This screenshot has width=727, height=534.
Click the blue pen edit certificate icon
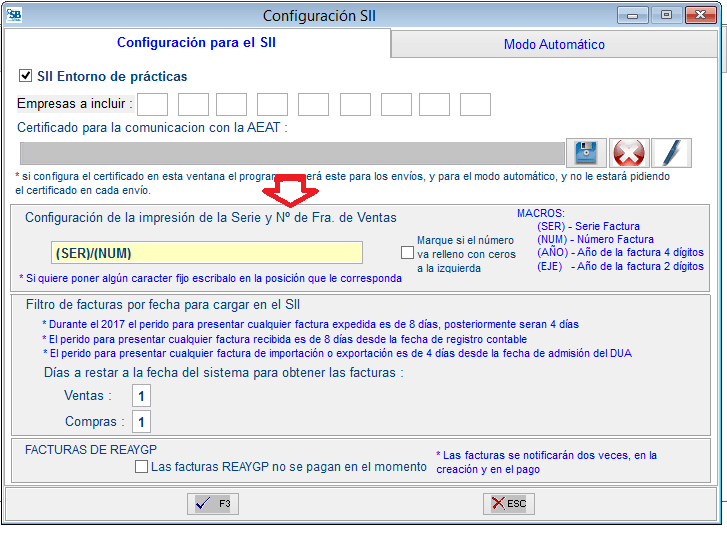pyautogui.click(x=671, y=153)
